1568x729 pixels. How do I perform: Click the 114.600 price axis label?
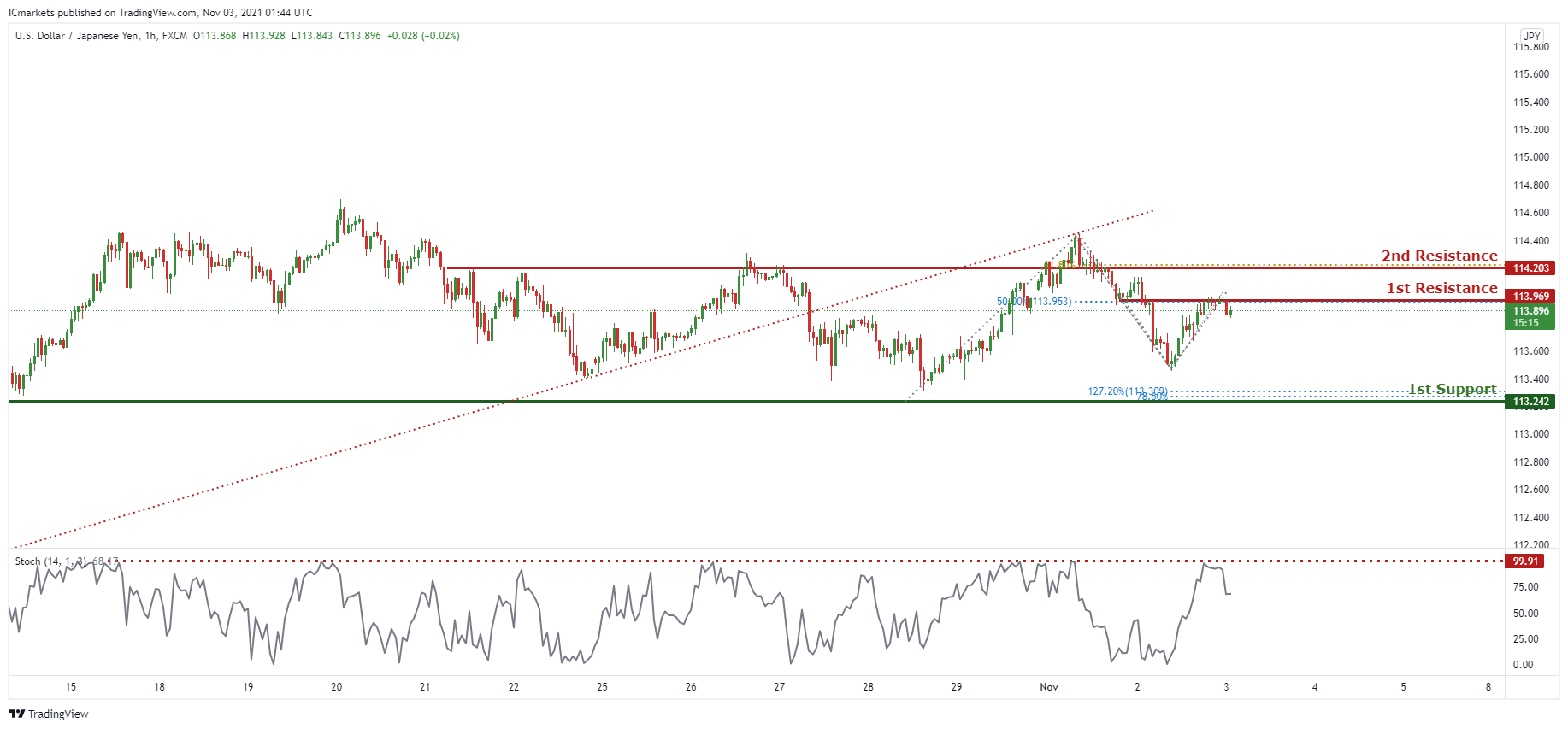pyautogui.click(x=1531, y=213)
